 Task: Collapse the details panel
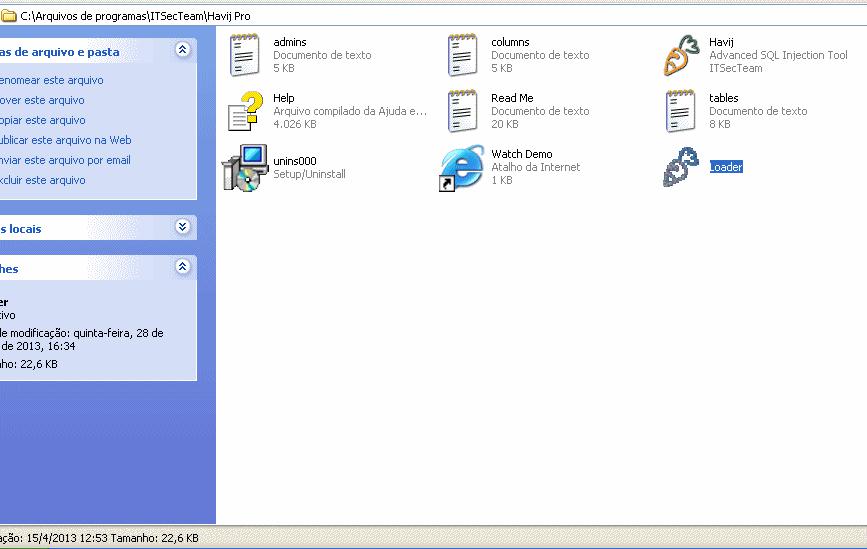pos(182,266)
